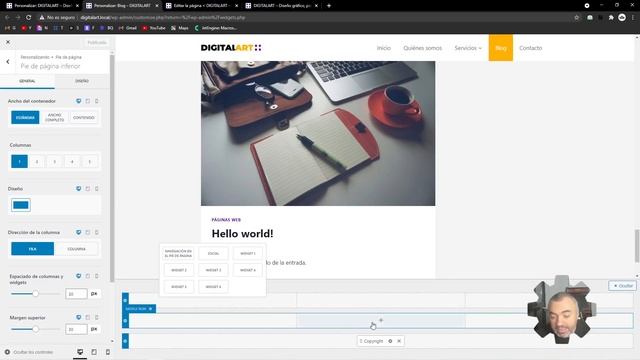The image size is (640, 360).
Task: Open Contacto in the site navigation
Action: (x=531, y=48)
